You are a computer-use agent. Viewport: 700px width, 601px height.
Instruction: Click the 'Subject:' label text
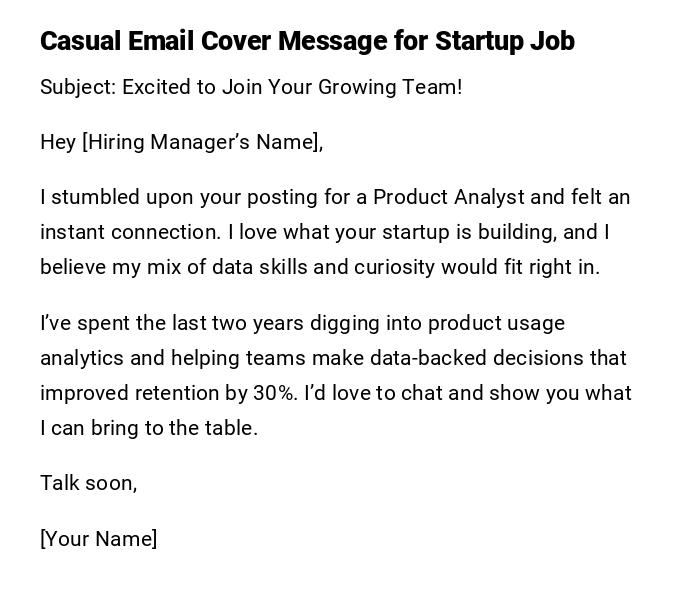pyautogui.click(x=78, y=87)
